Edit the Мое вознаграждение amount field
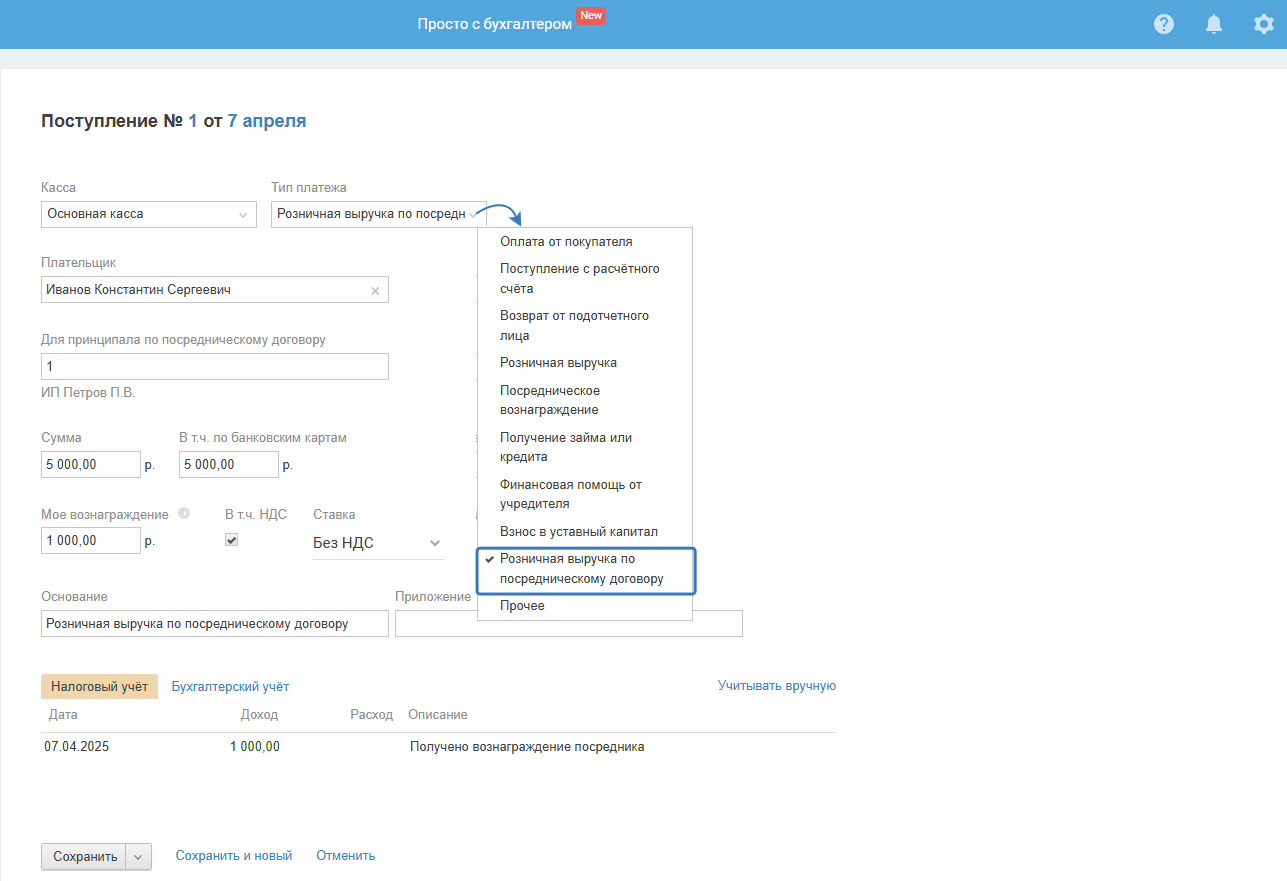Viewport: 1287px width, 881px height. [91, 541]
